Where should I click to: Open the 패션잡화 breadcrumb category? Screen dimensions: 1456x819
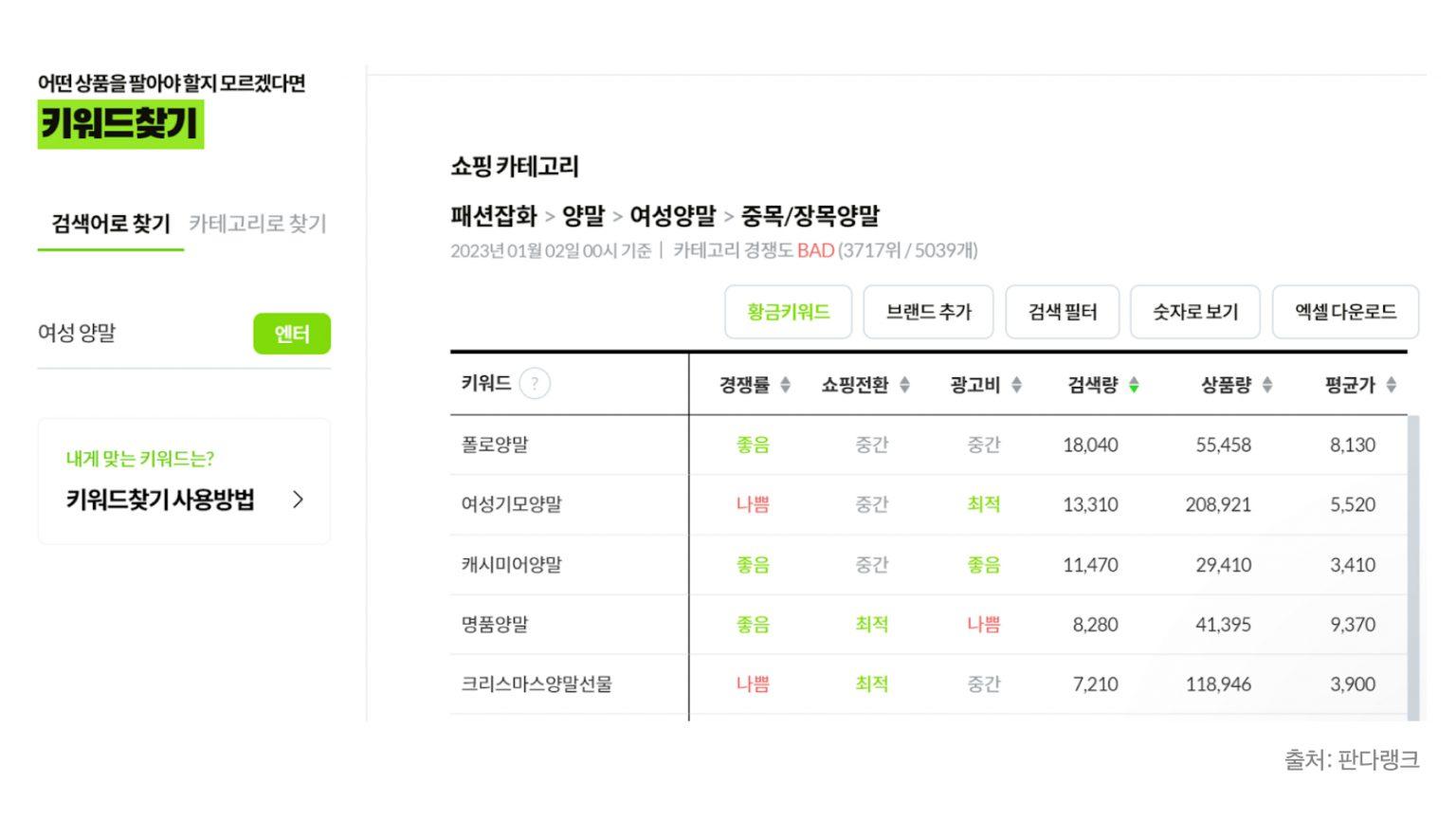click(493, 216)
